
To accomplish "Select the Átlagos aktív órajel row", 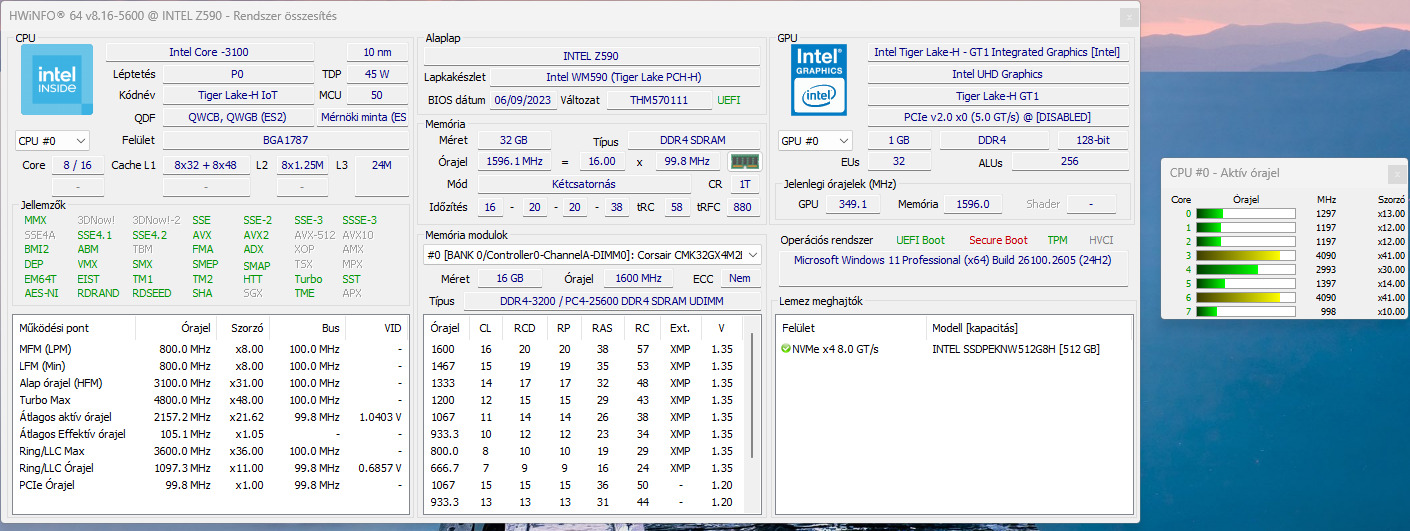I will pyautogui.click(x=211, y=417).
